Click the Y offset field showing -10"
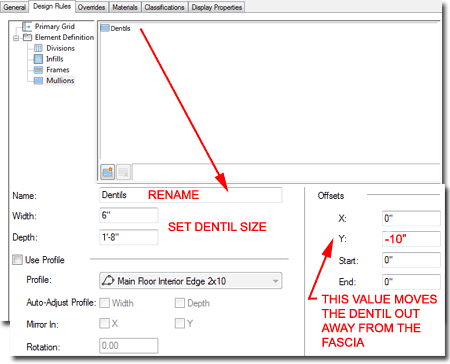The width and height of the screenshot is (450, 364). click(x=411, y=239)
